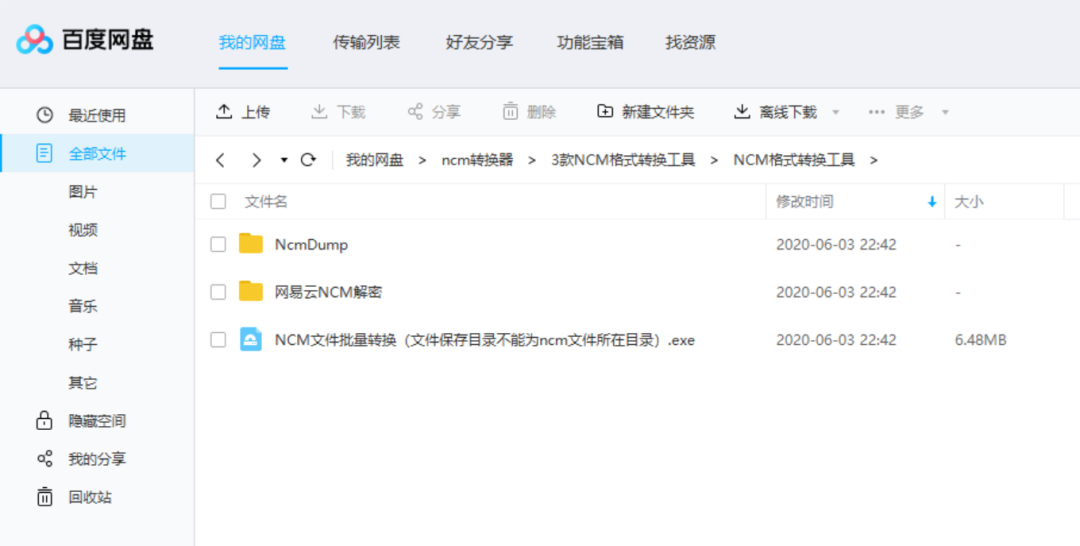Navigate to 我的网盘 breadcrumb

pos(375,160)
